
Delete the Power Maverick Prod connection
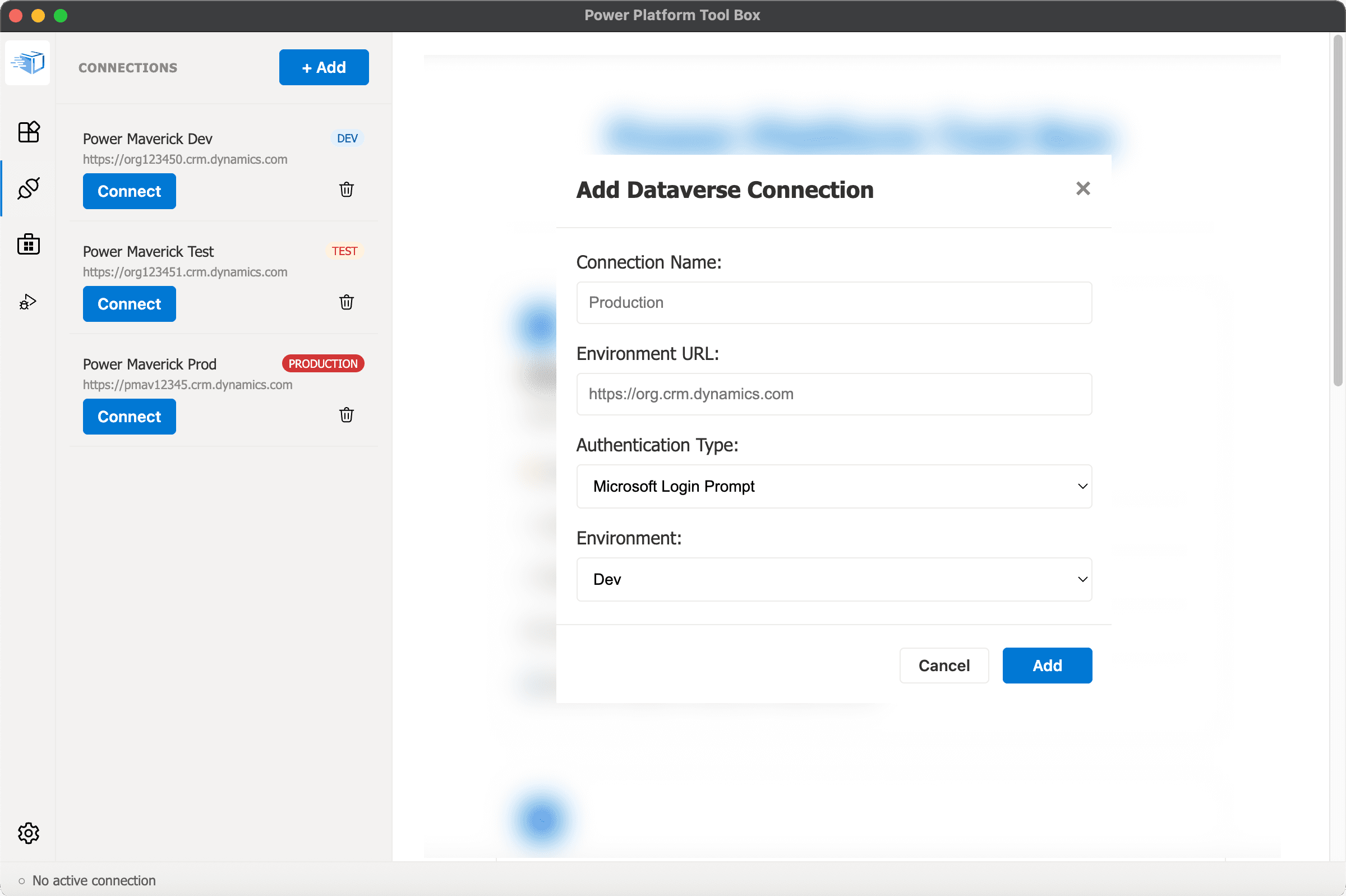(x=347, y=415)
